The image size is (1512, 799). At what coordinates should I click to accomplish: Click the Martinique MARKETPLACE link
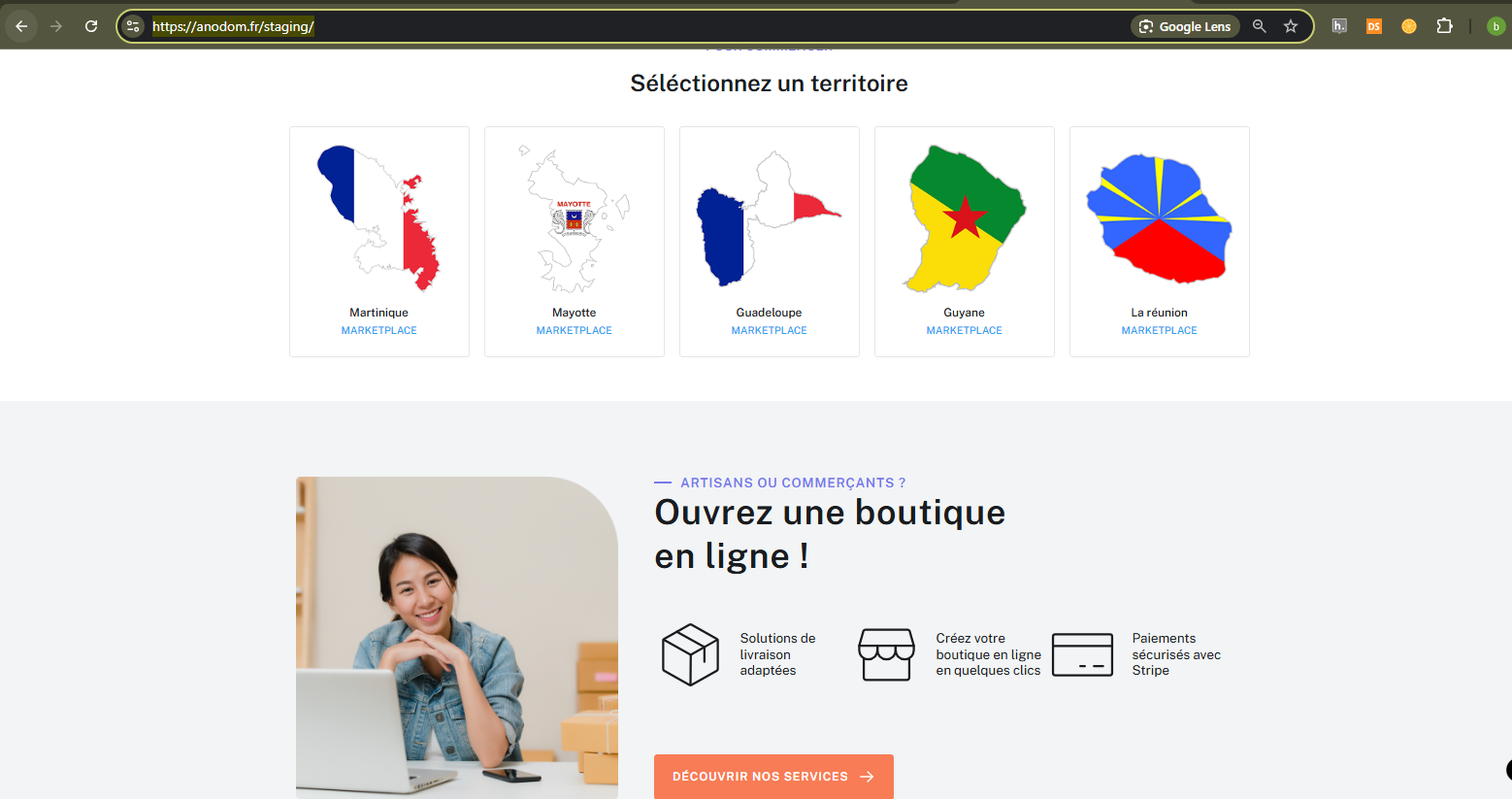tap(378, 330)
